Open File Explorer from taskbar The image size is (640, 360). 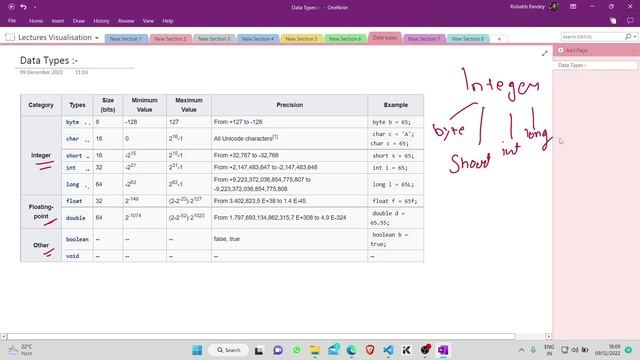click(315, 350)
